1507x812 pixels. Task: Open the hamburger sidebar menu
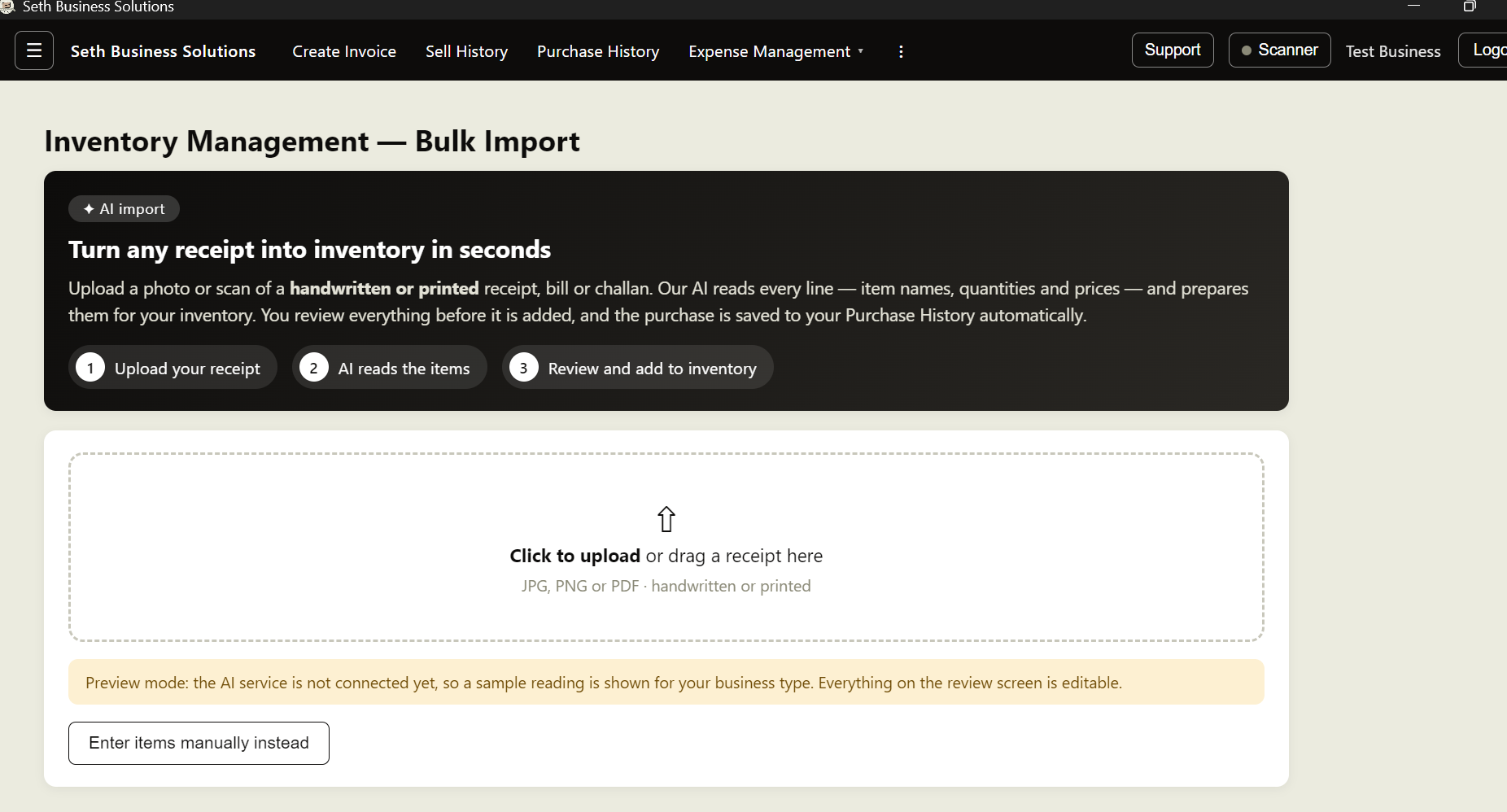[x=34, y=50]
